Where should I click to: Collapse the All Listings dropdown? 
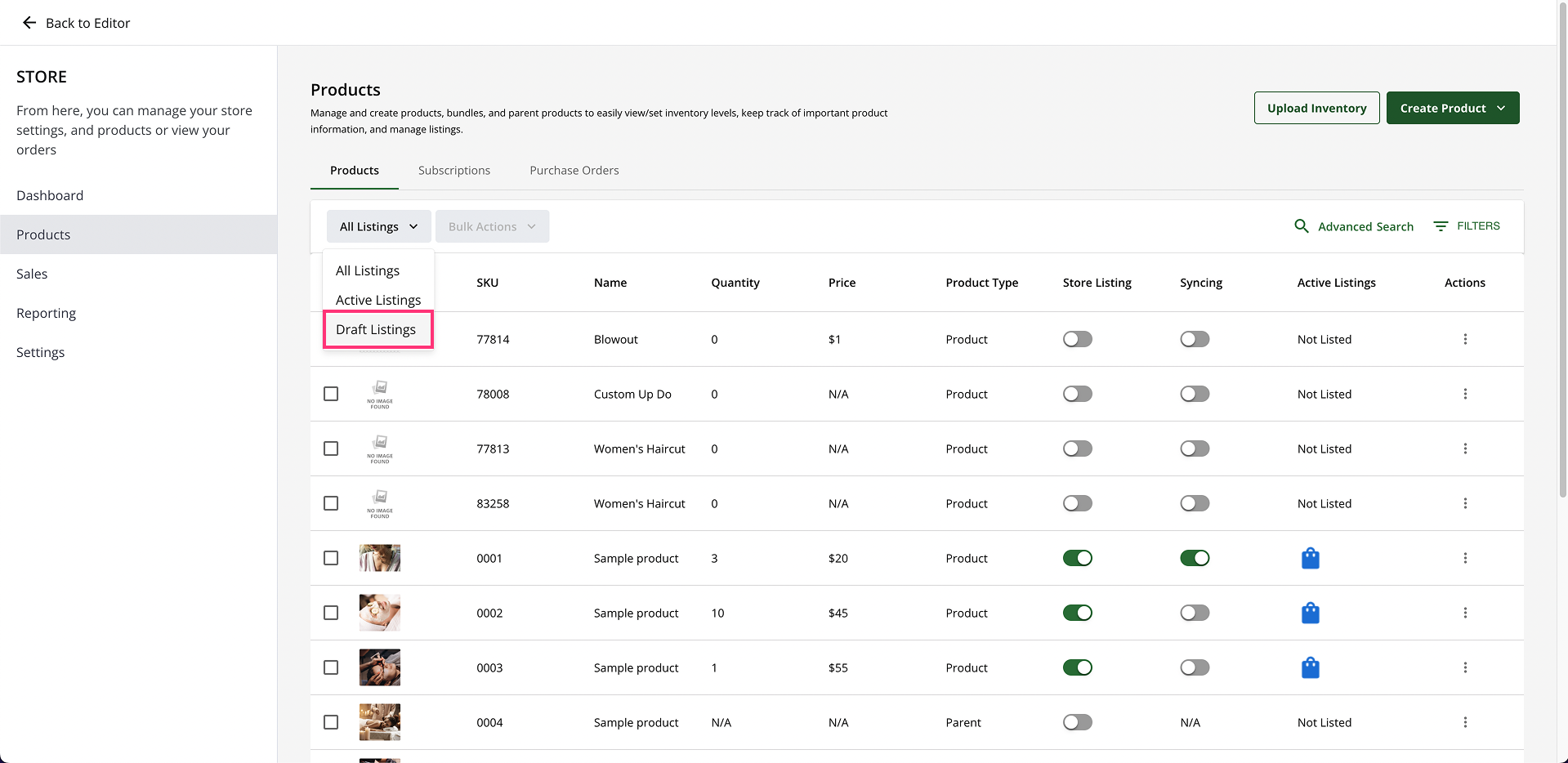coord(378,226)
